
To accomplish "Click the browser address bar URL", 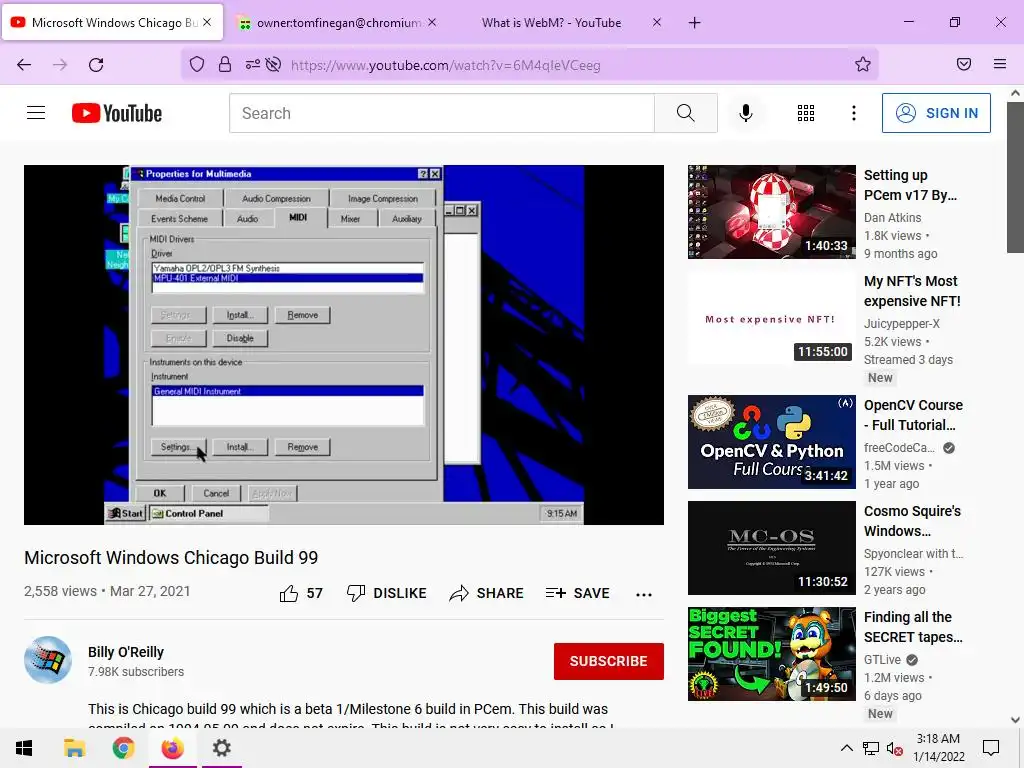I will (445, 65).
